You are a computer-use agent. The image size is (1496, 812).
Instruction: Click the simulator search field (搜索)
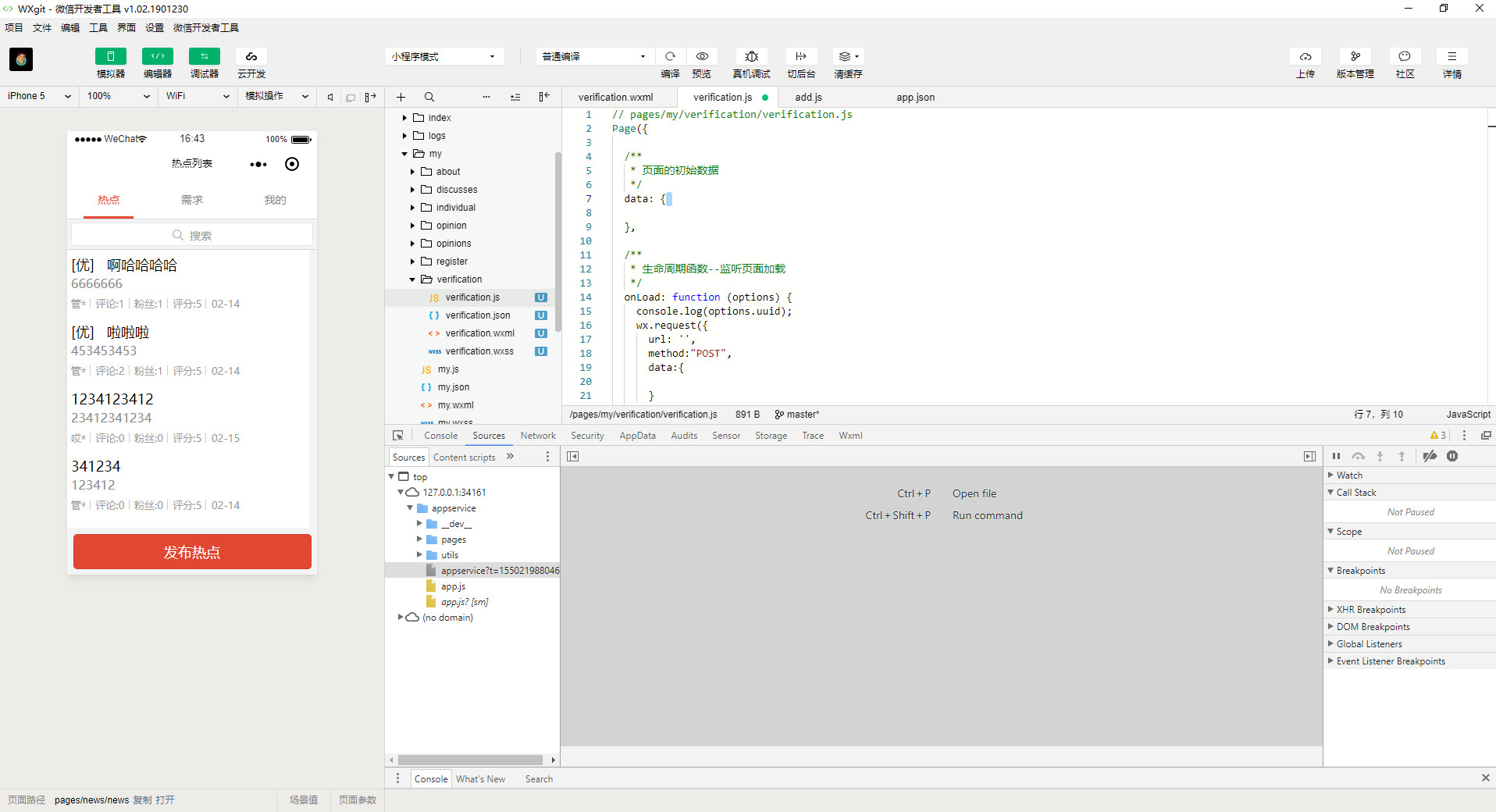tap(192, 235)
